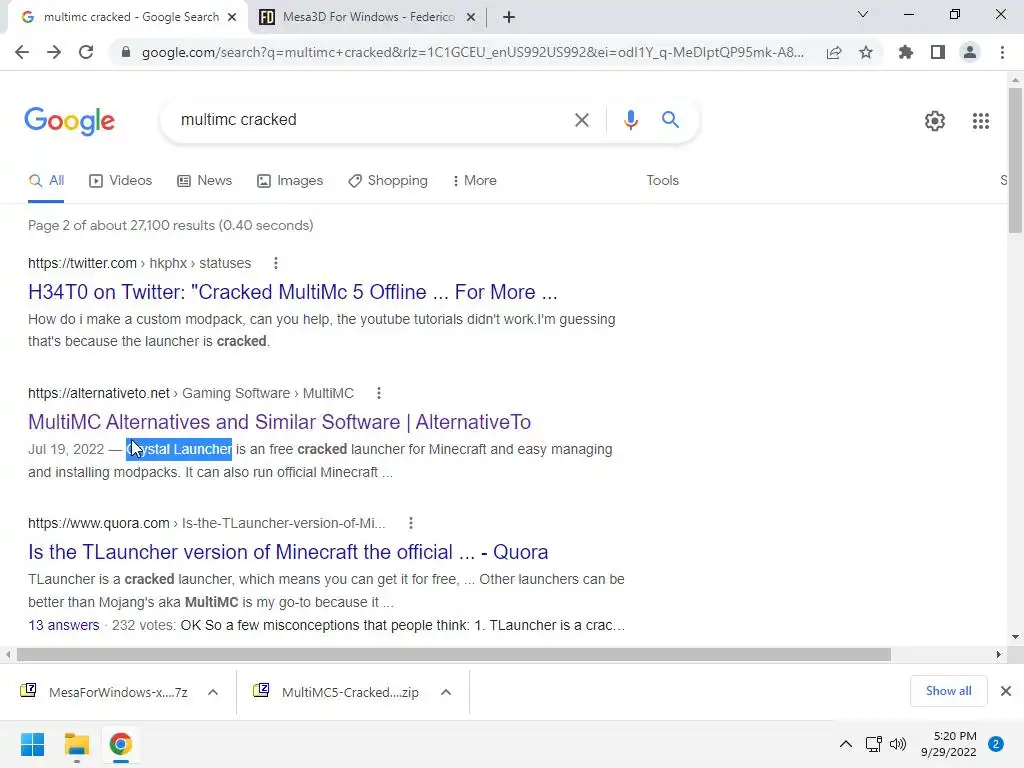Show hidden system tray icons
Image resolution: width=1024 pixels, height=768 pixels.
click(x=845, y=744)
